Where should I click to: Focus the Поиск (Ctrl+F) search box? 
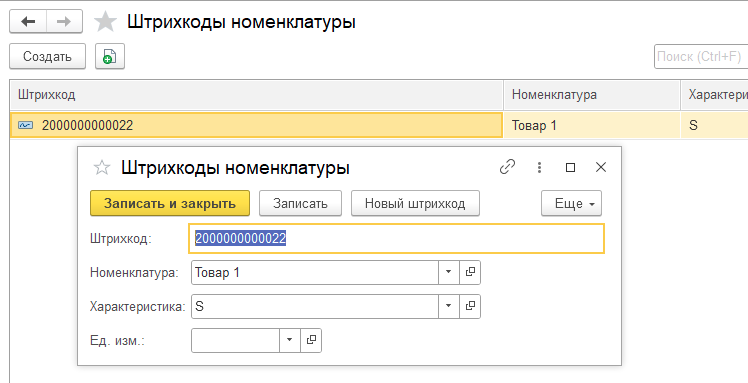click(700, 56)
